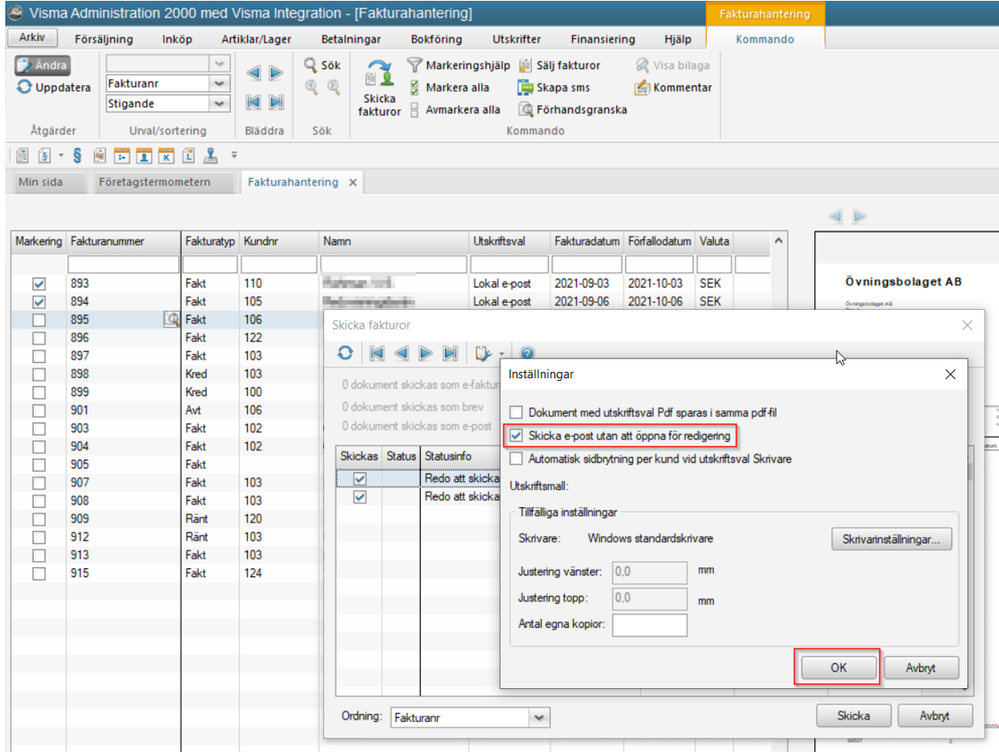Uncheck Markering for invoice 894
This screenshot has height=752, width=999.
point(39,301)
